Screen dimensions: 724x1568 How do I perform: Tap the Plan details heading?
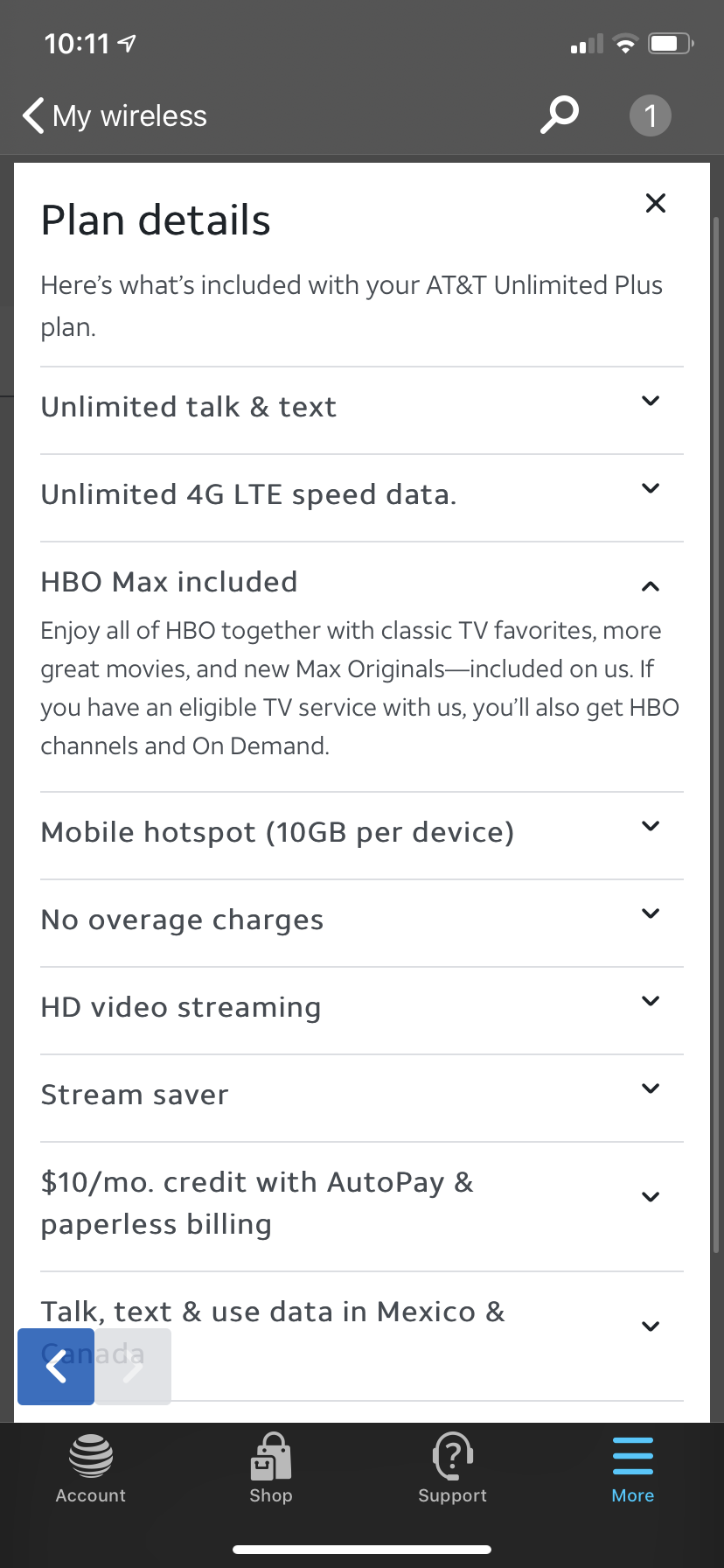[156, 220]
